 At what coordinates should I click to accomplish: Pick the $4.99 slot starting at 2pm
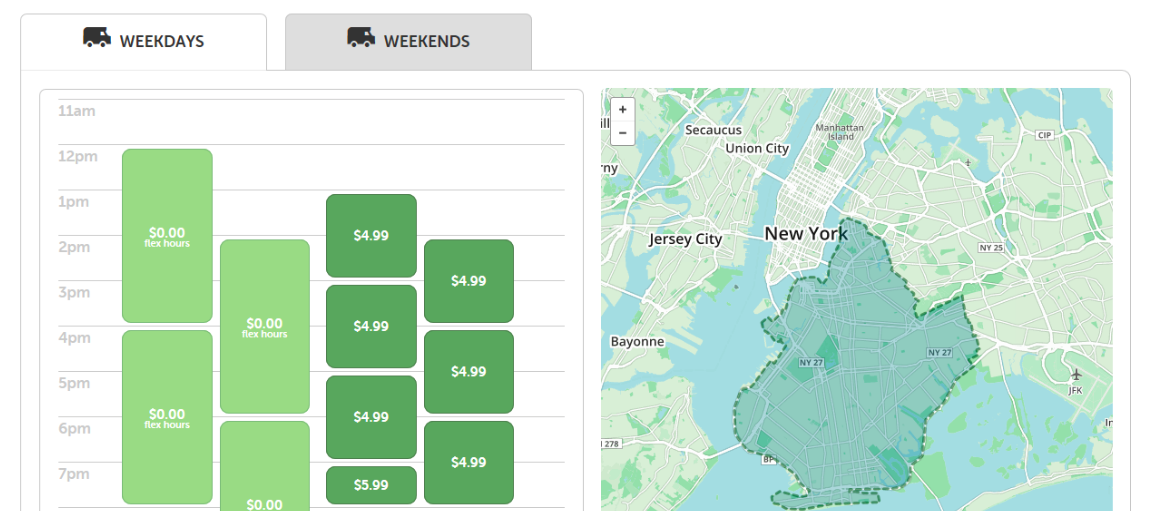[469, 281]
